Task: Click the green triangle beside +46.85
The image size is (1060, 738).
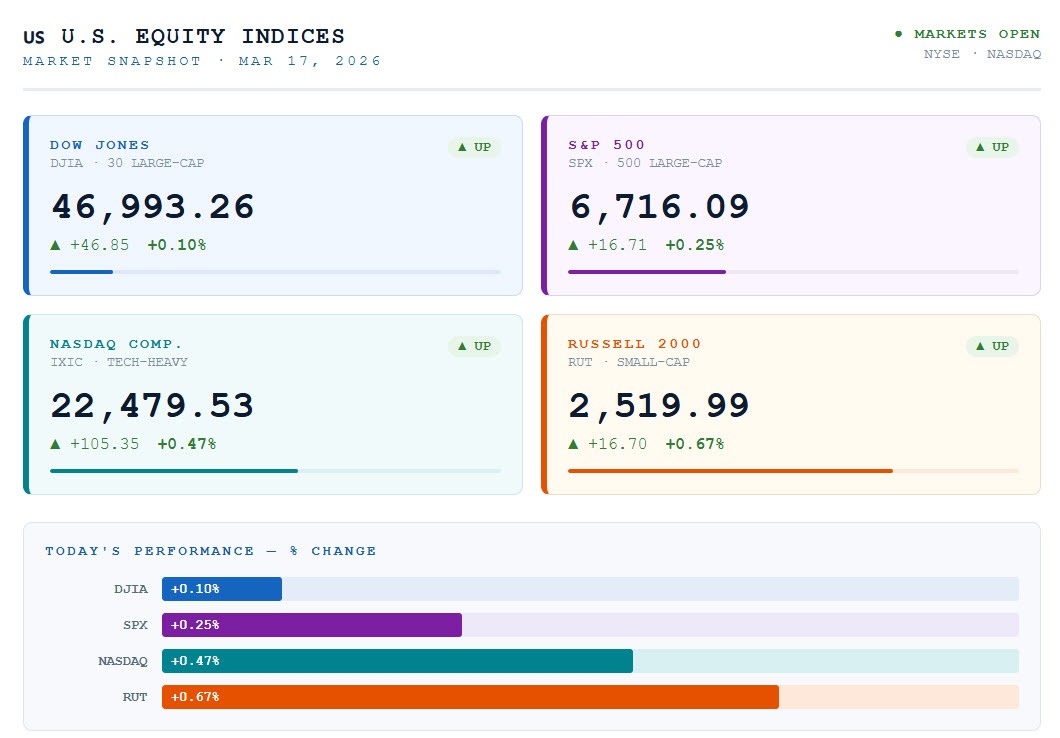Action: point(56,244)
